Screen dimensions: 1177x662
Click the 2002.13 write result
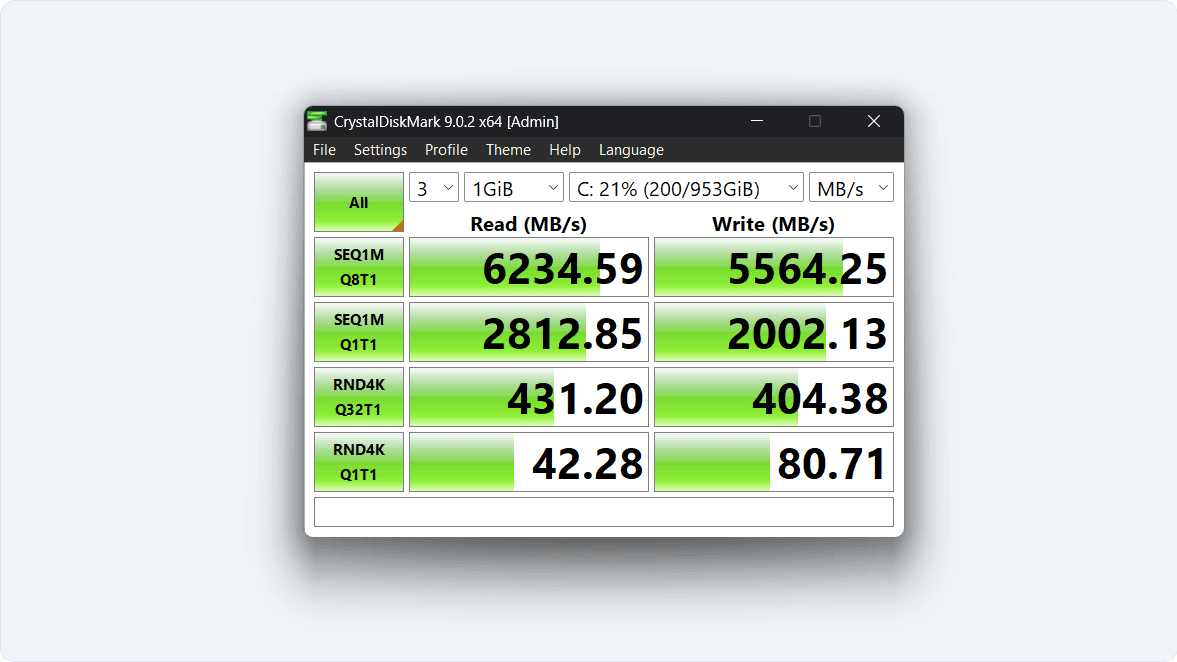[774, 332]
